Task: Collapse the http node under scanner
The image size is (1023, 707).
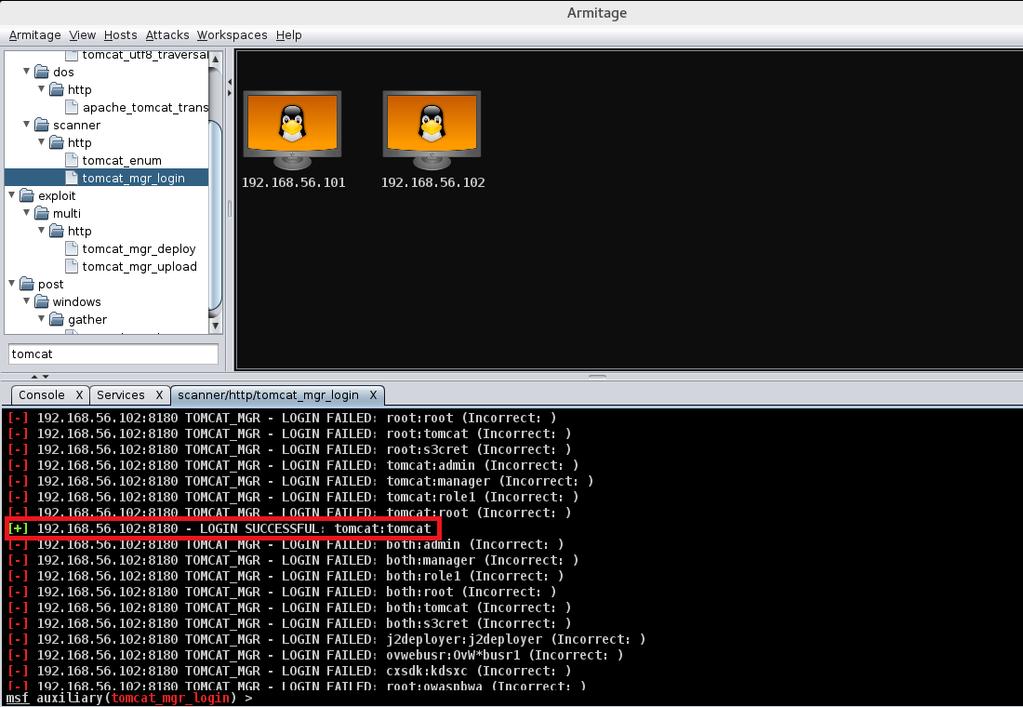Action: [42, 141]
